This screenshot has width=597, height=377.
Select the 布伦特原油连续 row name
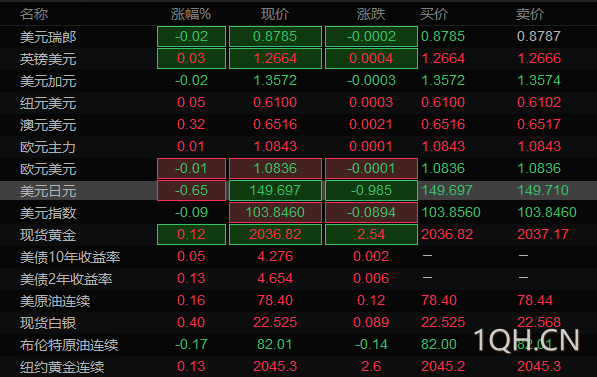69,345
